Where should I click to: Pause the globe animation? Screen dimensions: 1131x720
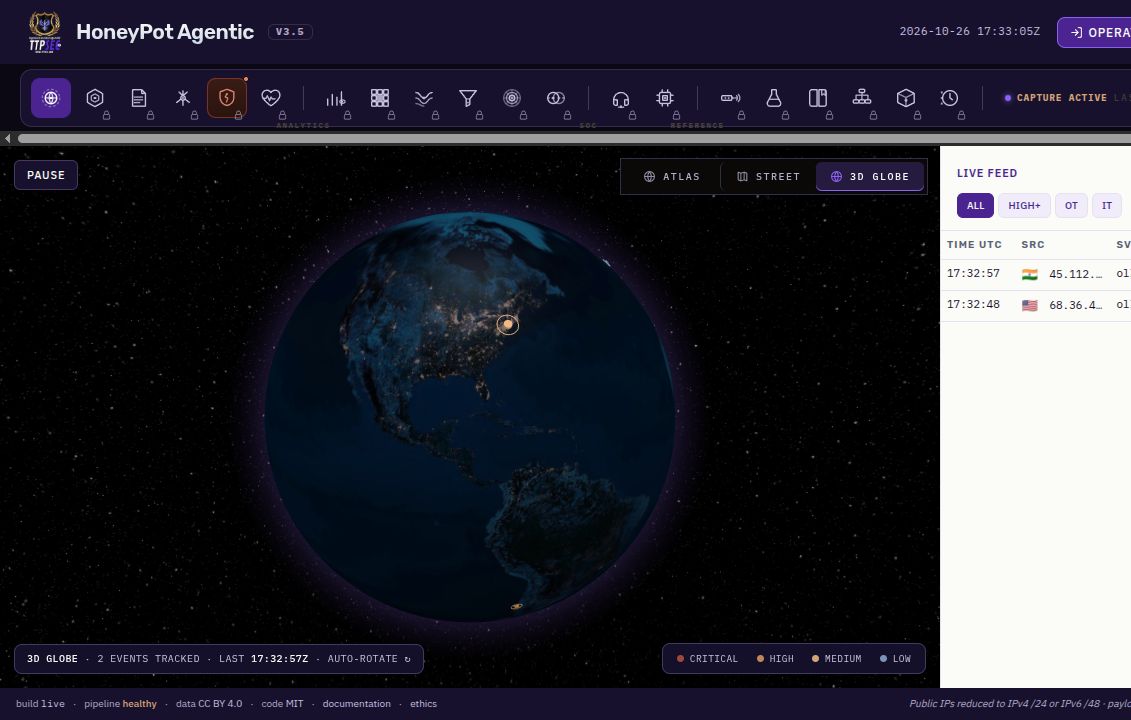pos(46,175)
